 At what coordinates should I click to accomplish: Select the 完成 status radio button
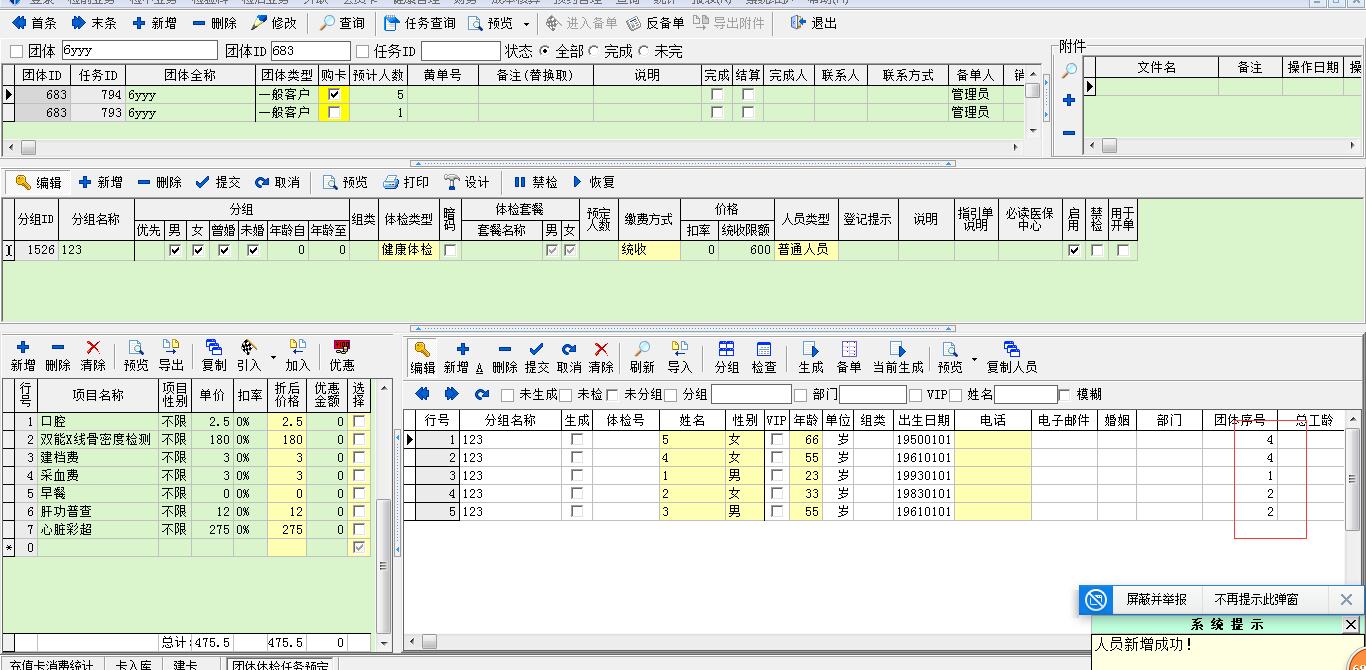(x=595, y=51)
